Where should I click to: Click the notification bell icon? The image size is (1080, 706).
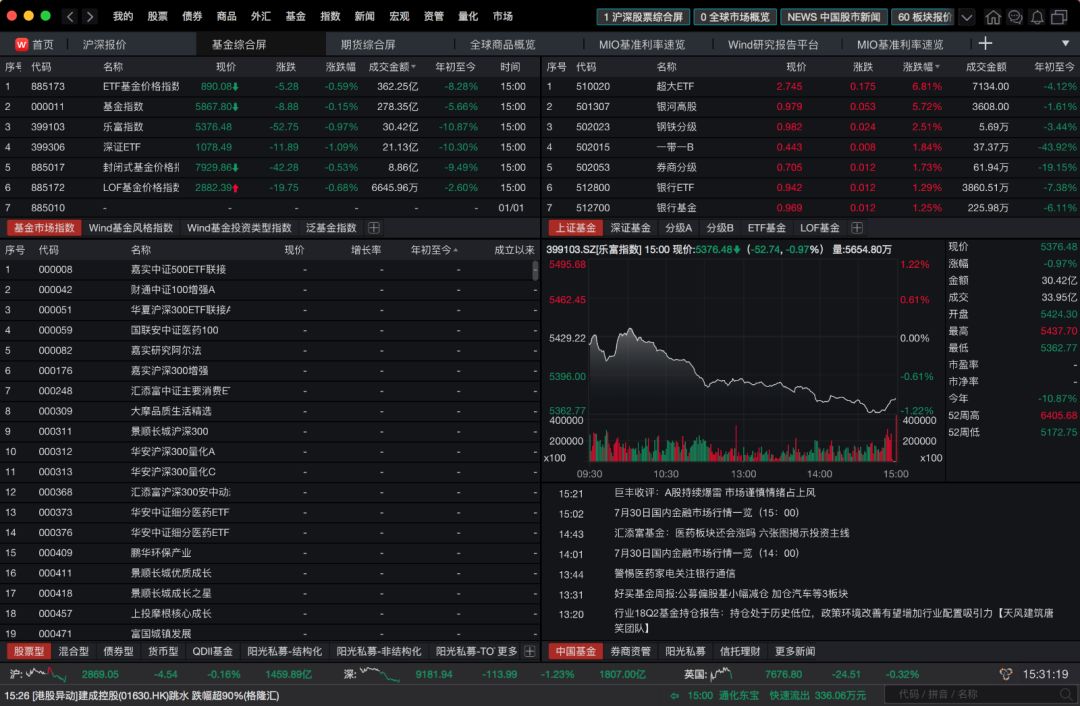point(1037,16)
